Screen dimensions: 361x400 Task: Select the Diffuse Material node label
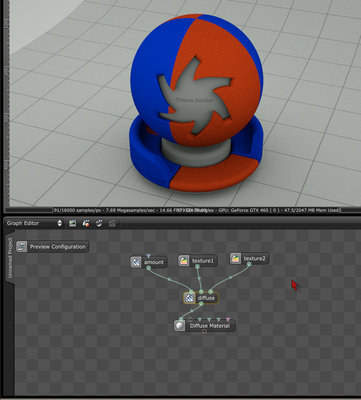click(x=210, y=326)
